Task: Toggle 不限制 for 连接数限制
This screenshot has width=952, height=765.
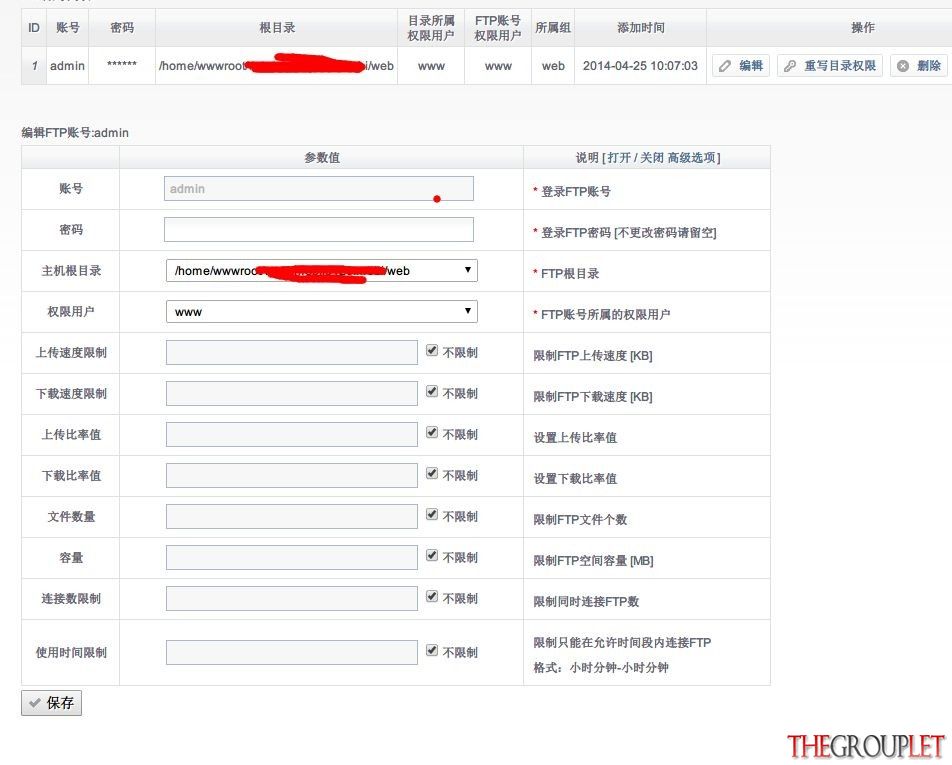Action: coord(432,596)
